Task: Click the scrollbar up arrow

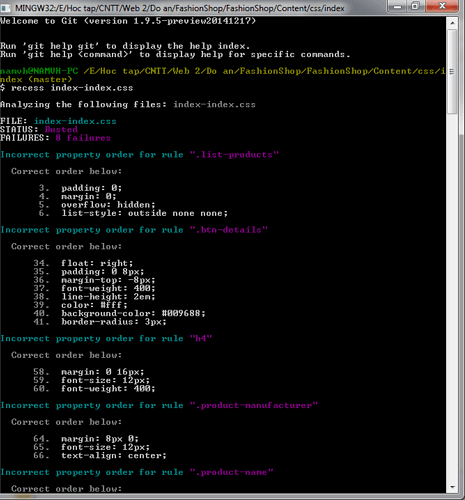Action: [452, 23]
